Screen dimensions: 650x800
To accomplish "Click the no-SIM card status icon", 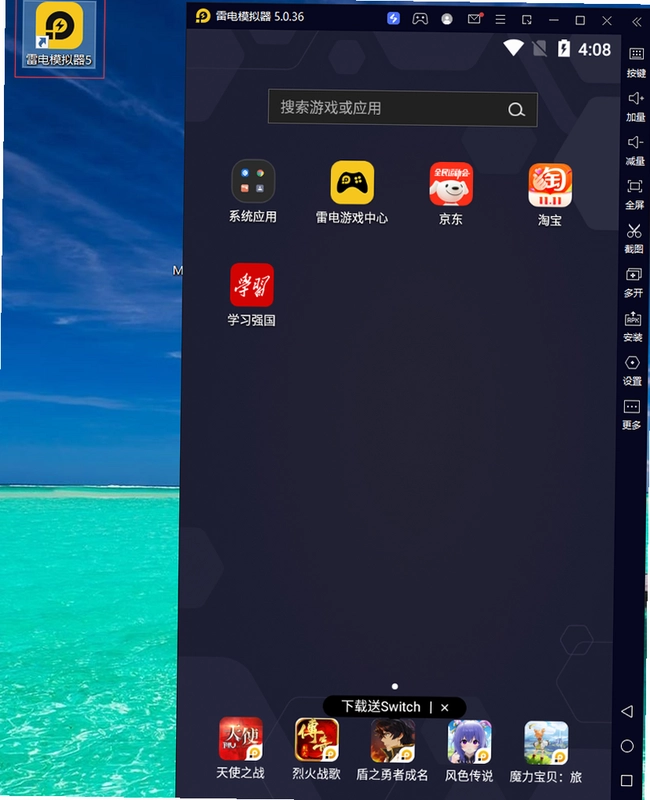I will (x=539, y=48).
